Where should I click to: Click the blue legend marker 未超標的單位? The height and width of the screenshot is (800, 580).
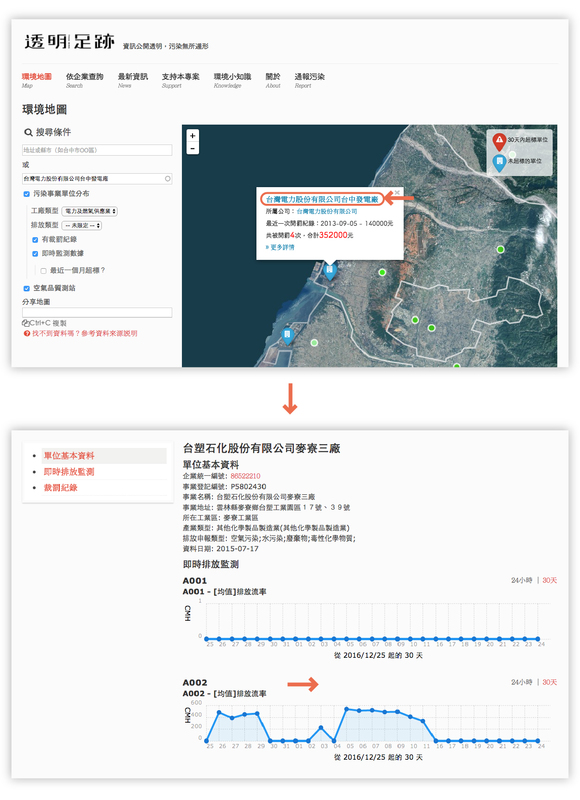(x=499, y=162)
